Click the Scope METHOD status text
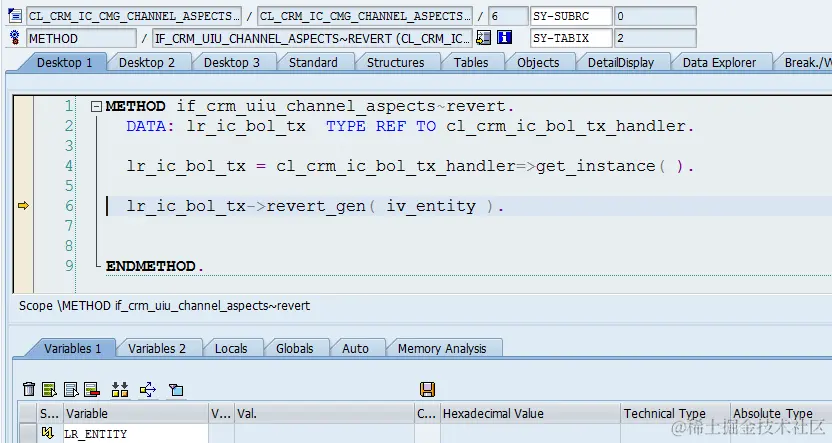832x443 pixels. pyautogui.click(x=164, y=306)
